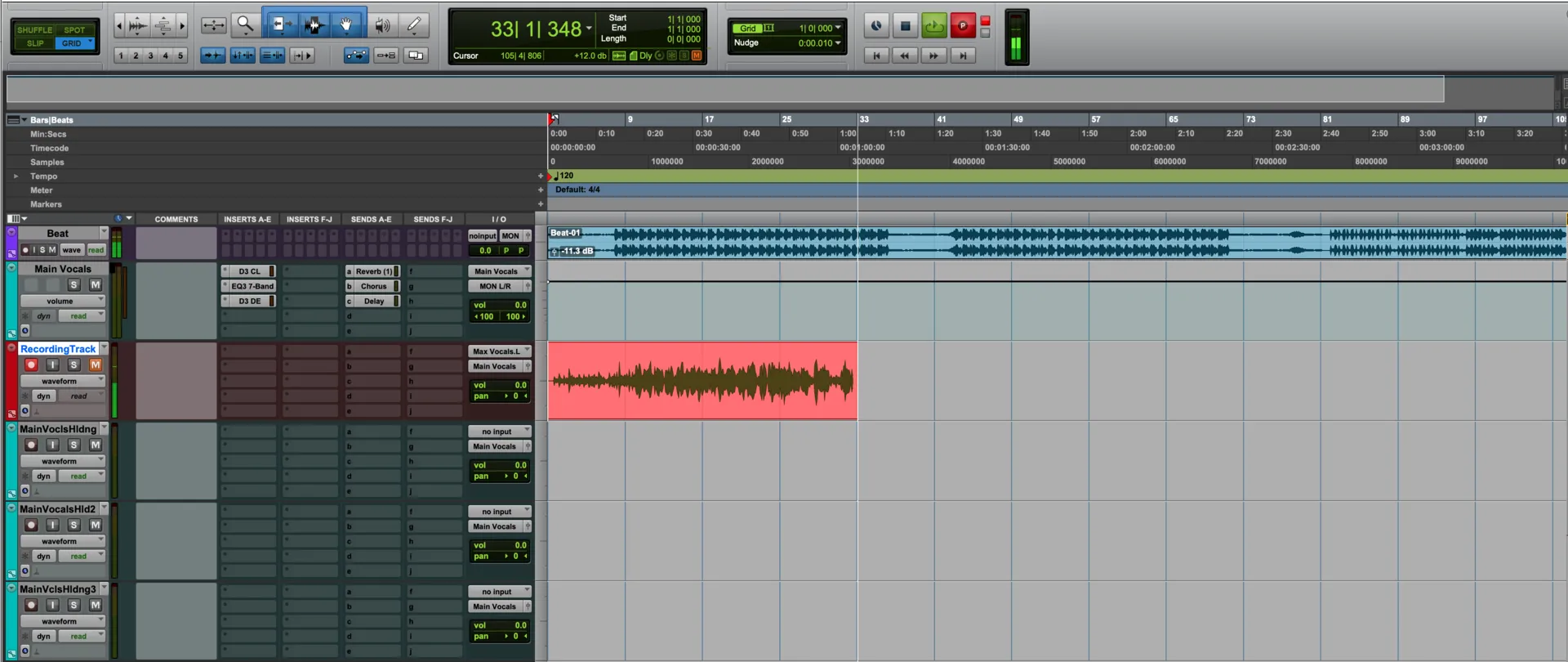The width and height of the screenshot is (1568, 662).
Task: Open Nudge value dropdown arrow
Action: tap(838, 42)
